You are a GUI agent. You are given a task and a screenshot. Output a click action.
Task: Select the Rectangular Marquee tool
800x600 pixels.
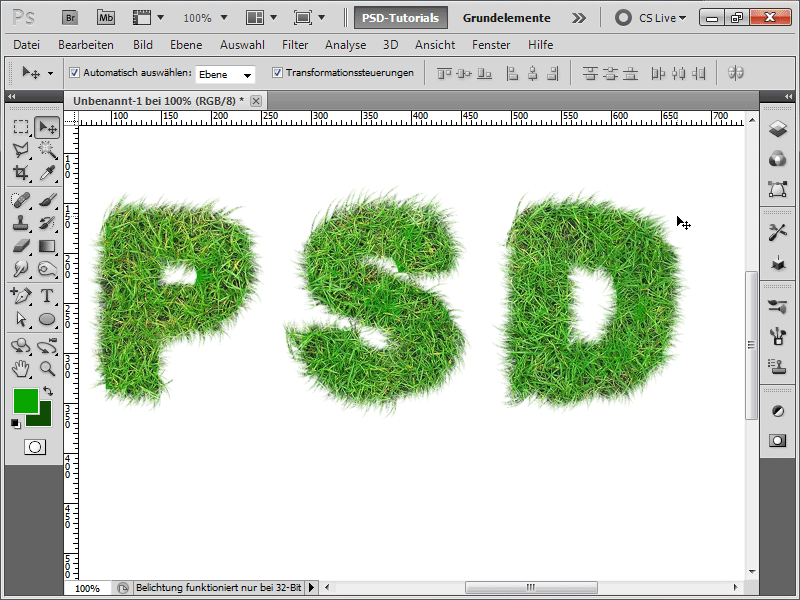coord(21,127)
